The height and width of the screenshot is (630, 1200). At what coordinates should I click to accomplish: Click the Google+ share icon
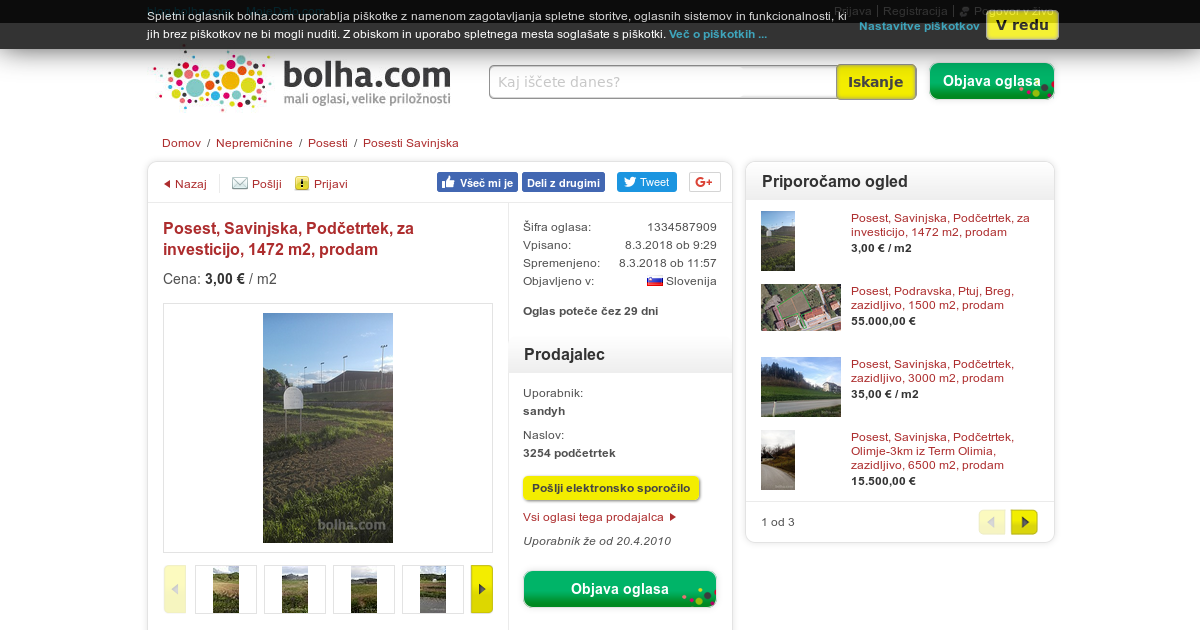point(705,182)
